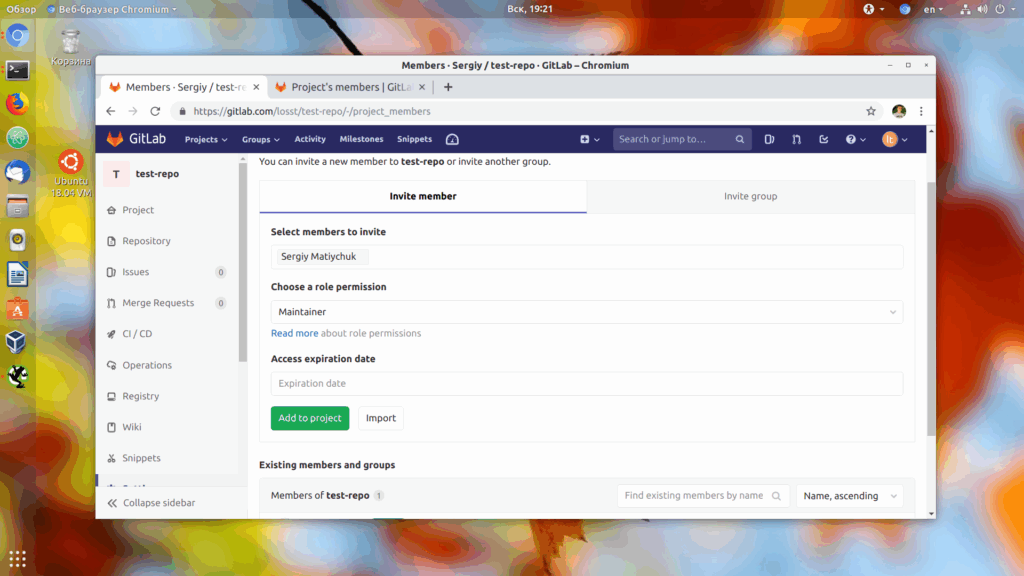Follow the Read more permissions link

295,333
